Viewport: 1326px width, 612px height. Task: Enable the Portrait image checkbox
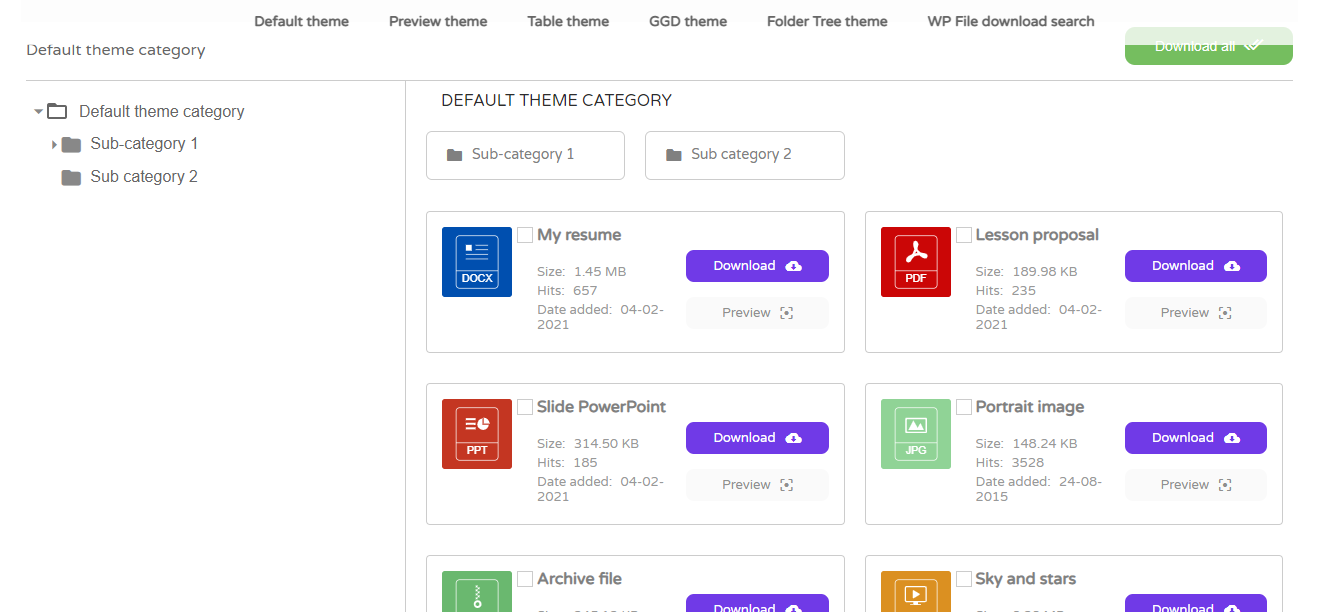[964, 407]
